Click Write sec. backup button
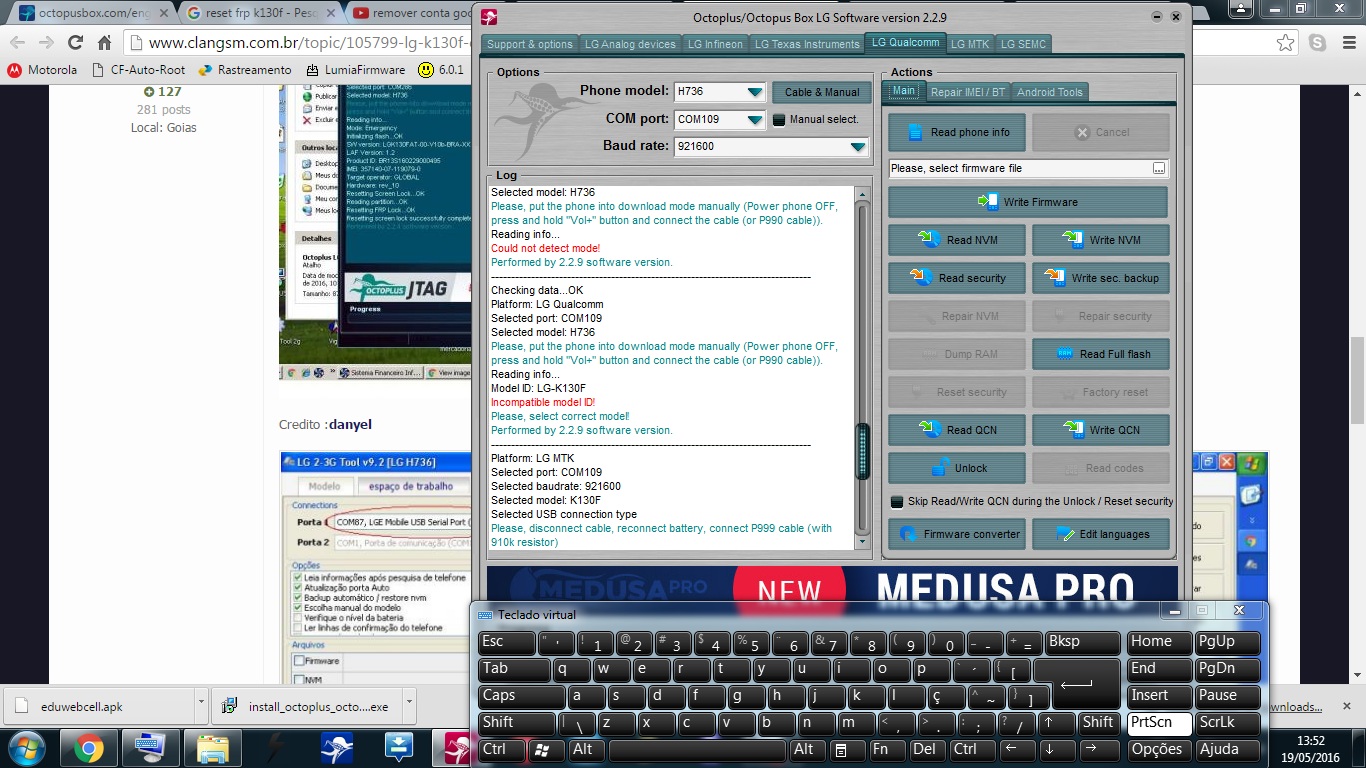Viewport: 1366px width, 768px height. coord(1100,278)
